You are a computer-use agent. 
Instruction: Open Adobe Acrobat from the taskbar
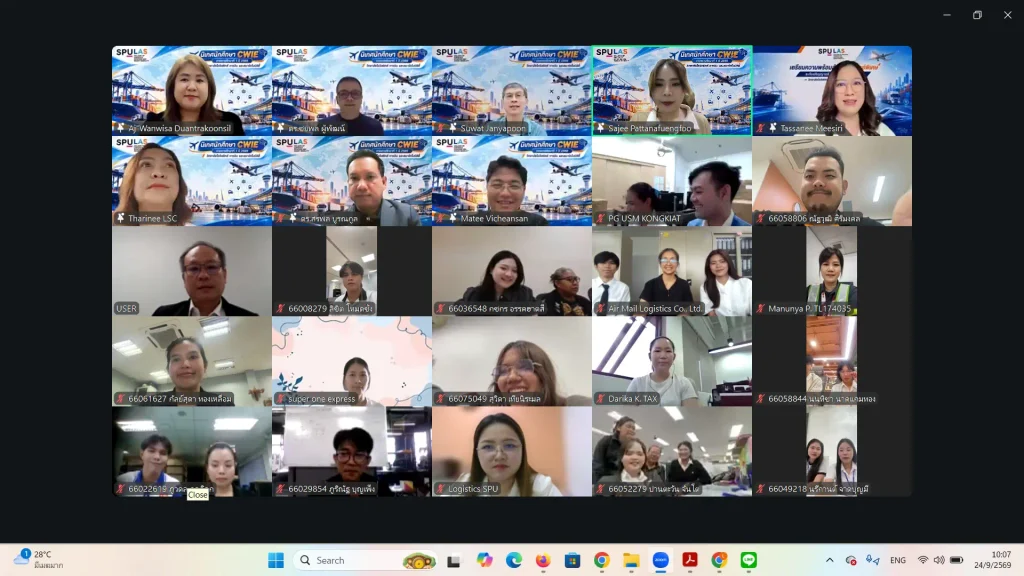pos(690,560)
